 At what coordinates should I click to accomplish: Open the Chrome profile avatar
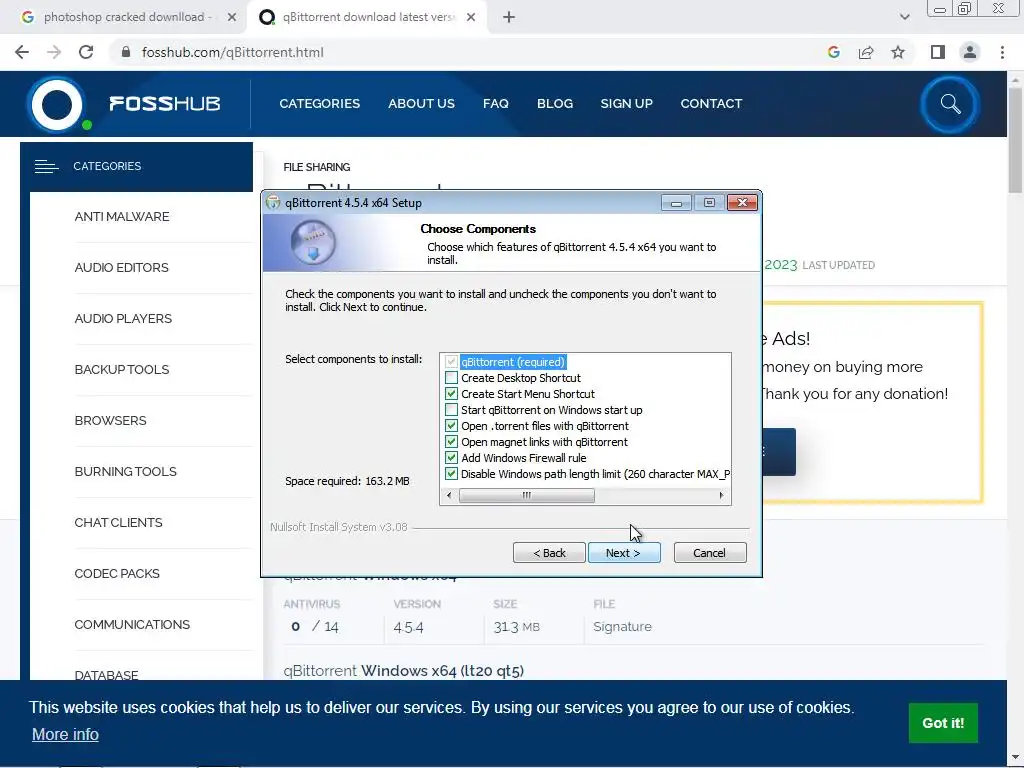tap(970, 52)
